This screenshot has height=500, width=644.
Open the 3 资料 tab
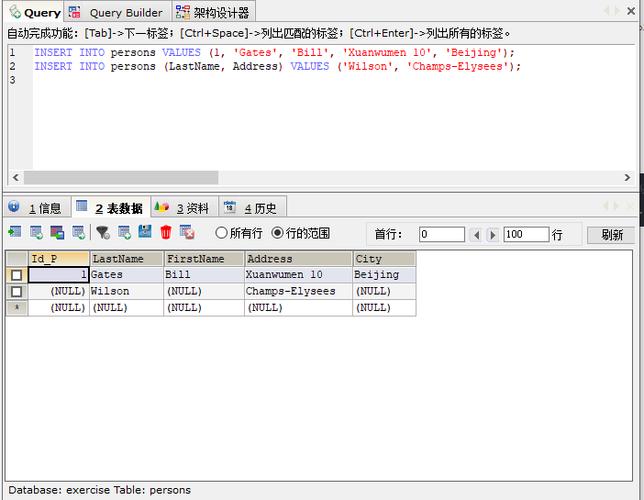pyautogui.click(x=184, y=207)
